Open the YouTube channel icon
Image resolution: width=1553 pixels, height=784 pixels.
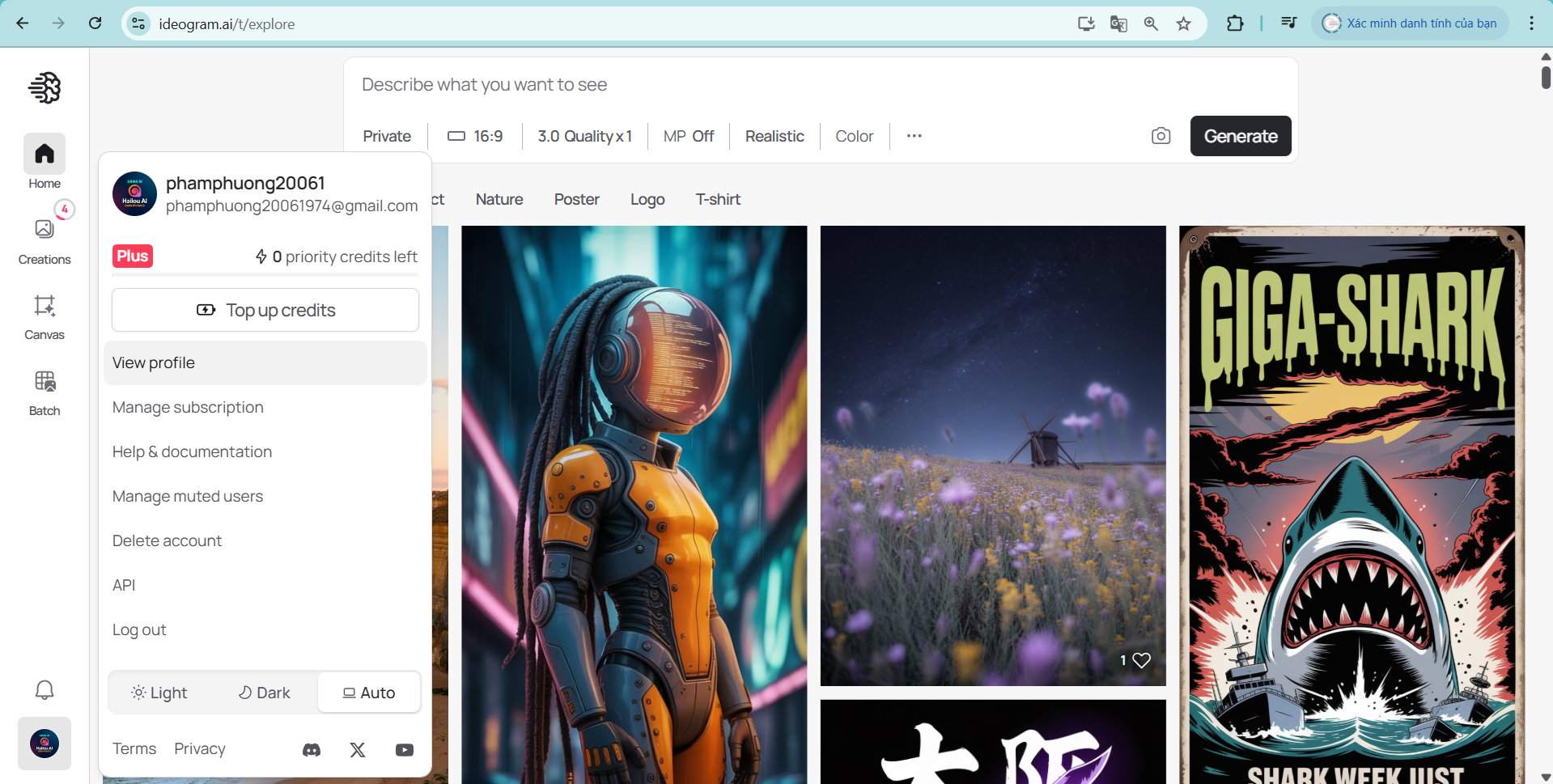point(405,750)
